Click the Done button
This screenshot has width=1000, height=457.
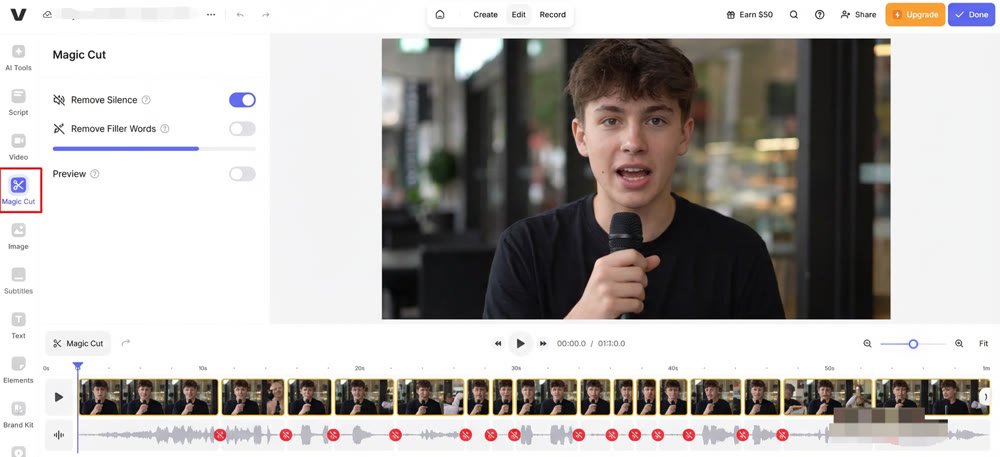coord(971,15)
